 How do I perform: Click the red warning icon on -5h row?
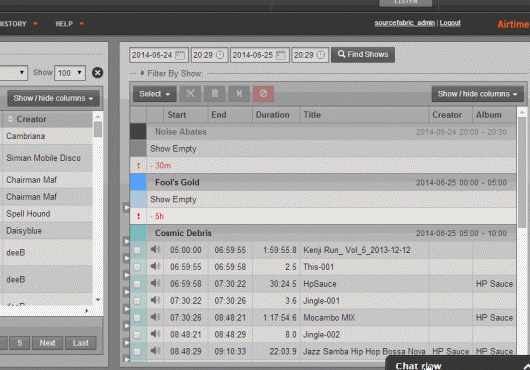pos(138,216)
